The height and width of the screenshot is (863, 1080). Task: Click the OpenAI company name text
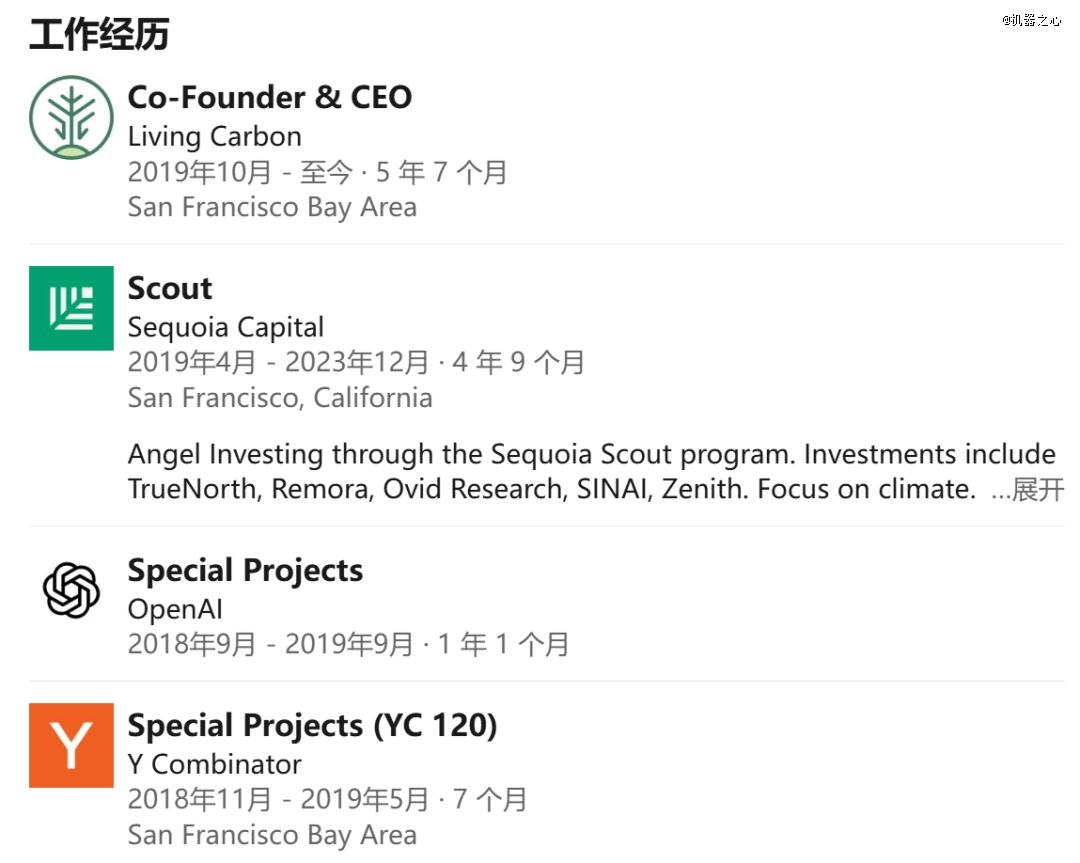[175, 609]
